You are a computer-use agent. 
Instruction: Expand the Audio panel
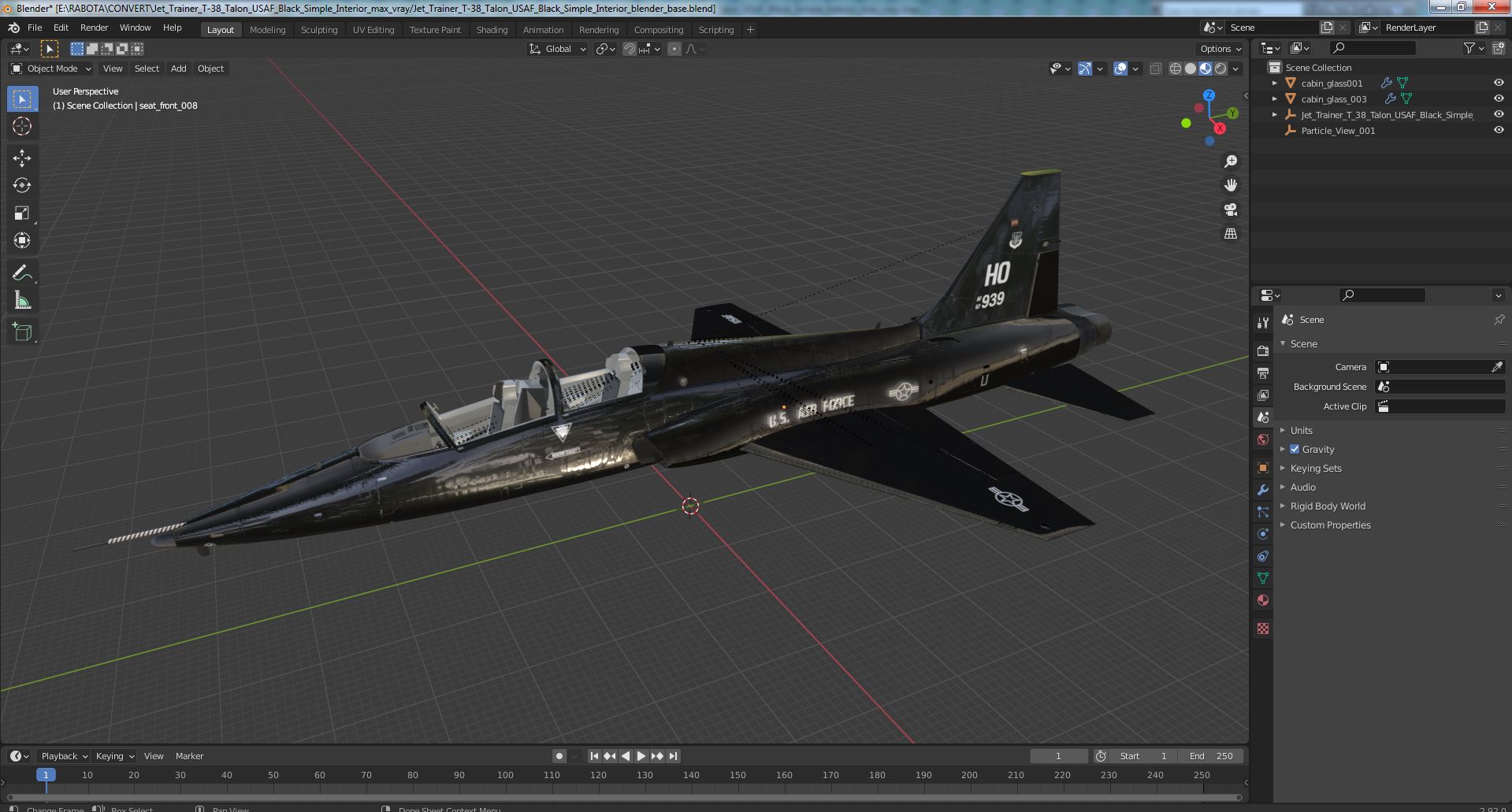coord(1303,487)
